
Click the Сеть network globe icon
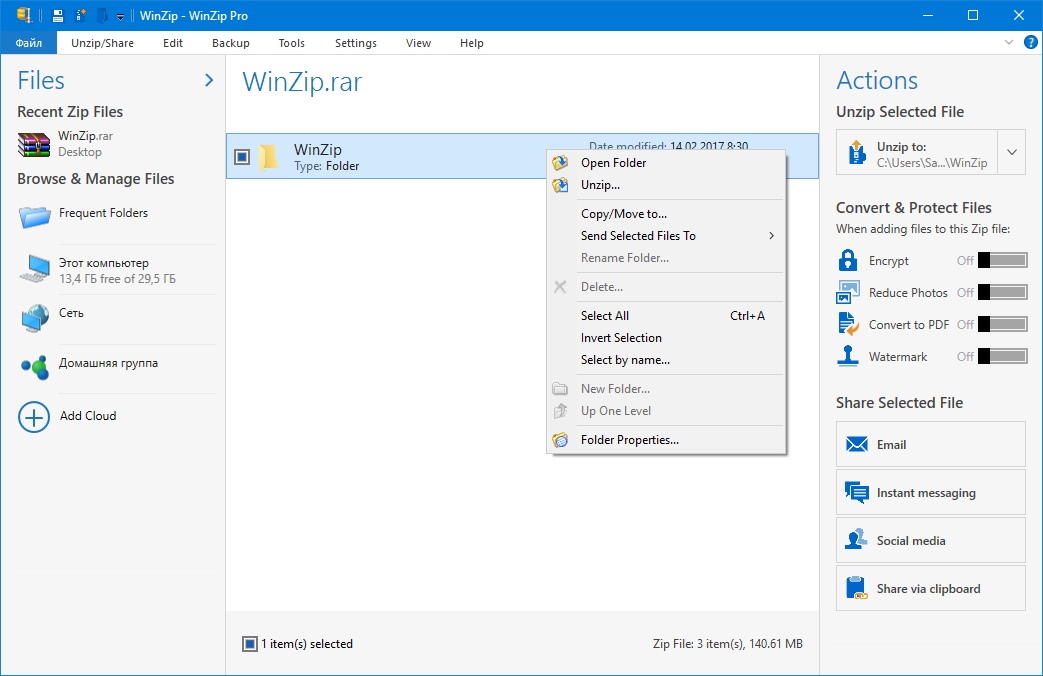tap(34, 317)
